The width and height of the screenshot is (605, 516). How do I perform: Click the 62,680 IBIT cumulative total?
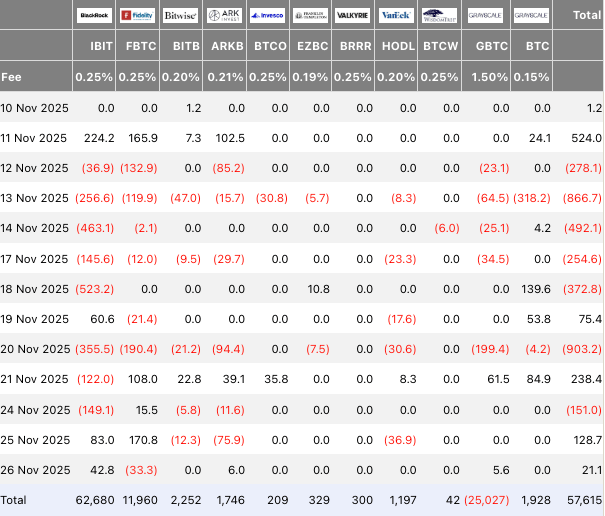[95, 500]
